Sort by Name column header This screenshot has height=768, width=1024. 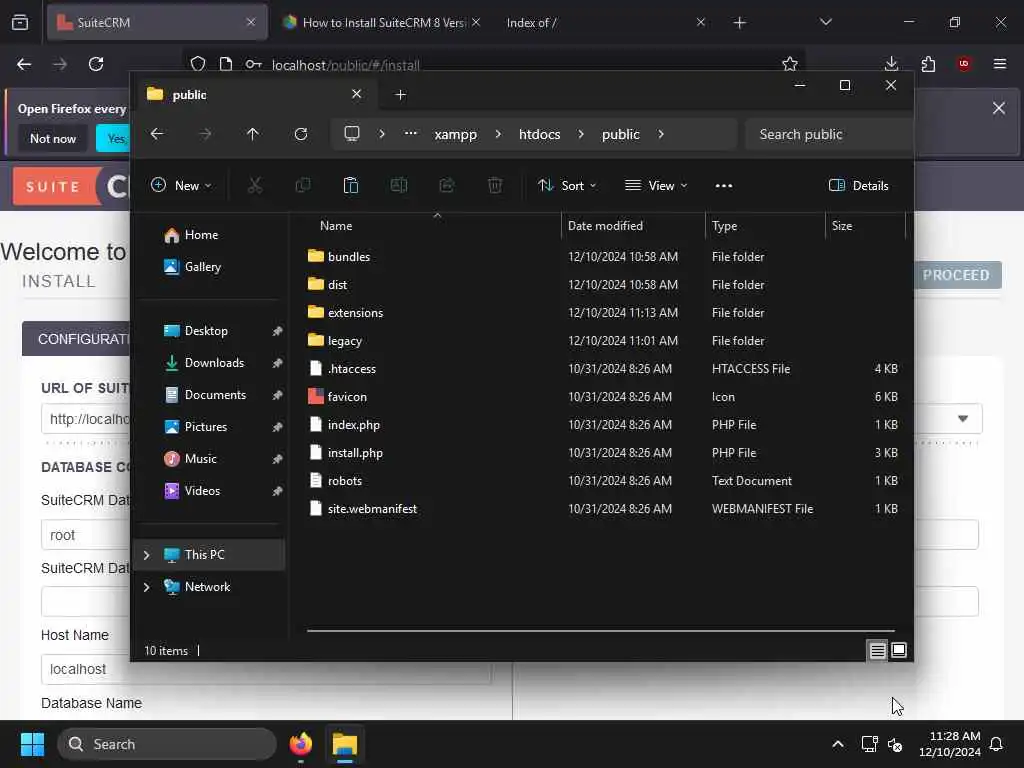point(336,225)
